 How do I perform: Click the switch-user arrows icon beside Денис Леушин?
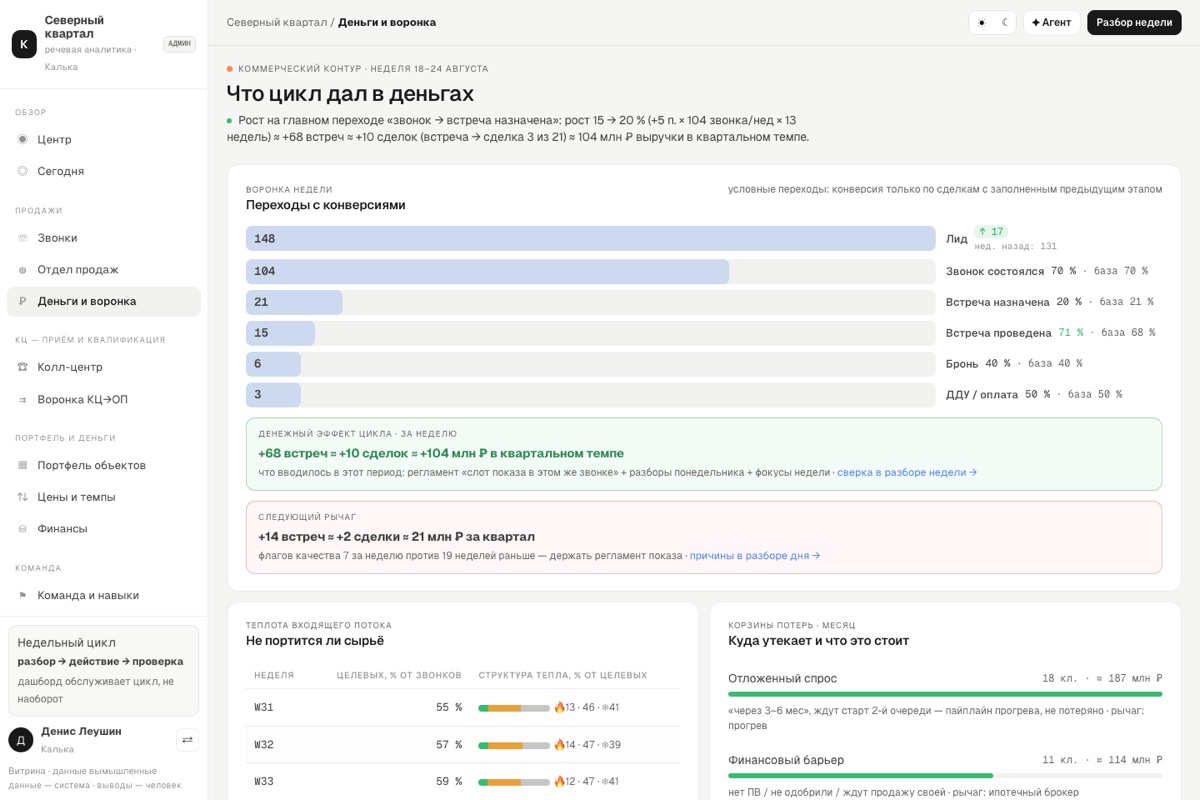tap(187, 740)
